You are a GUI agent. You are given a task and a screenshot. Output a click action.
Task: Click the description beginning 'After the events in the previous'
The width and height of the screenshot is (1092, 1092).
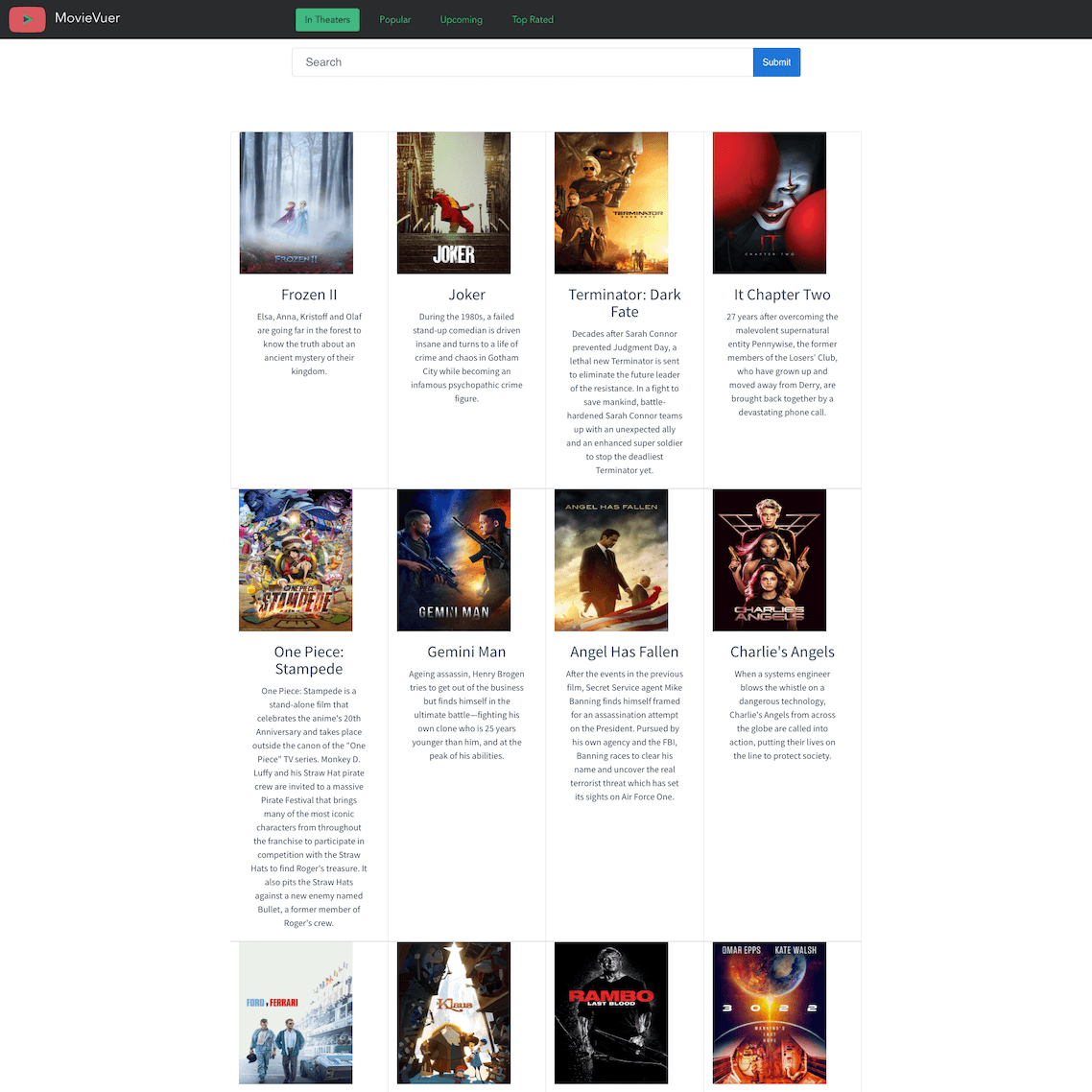click(625, 735)
